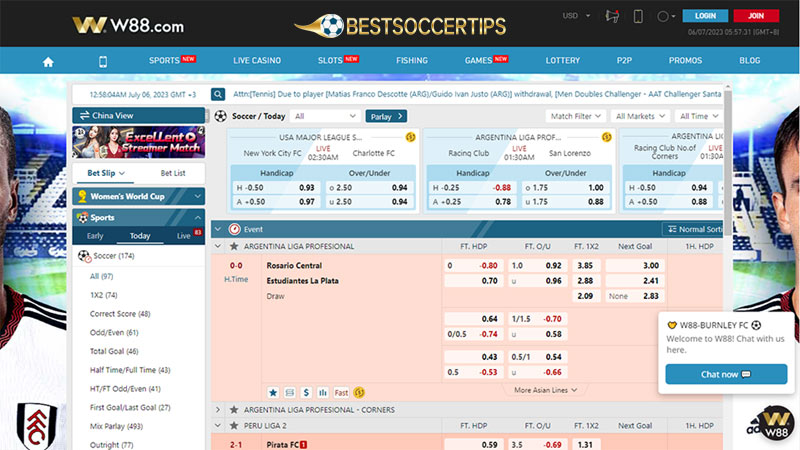The image size is (800, 450).
Task: Select Odd/Even (61) market
Action: pos(114,333)
